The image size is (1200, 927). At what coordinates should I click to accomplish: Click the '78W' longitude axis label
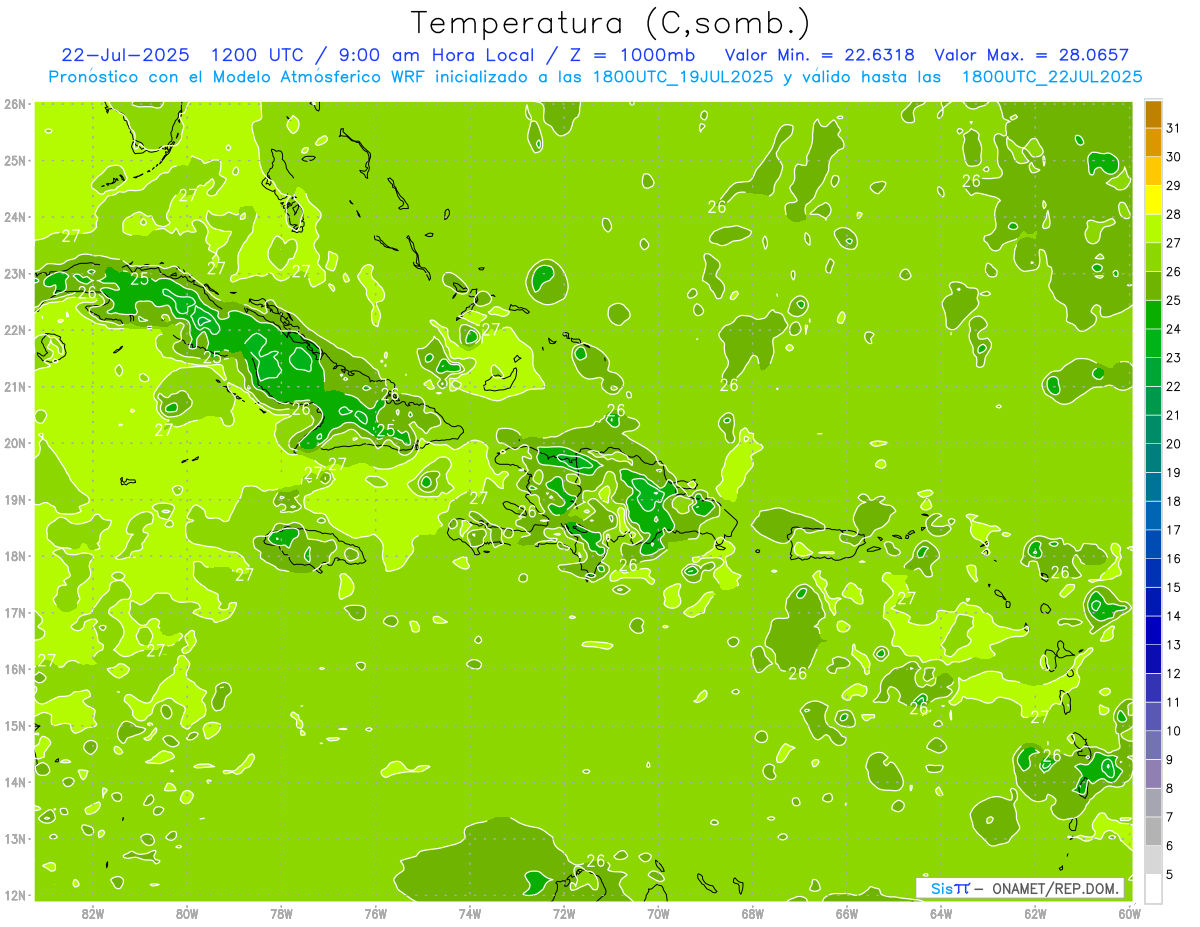[281, 912]
